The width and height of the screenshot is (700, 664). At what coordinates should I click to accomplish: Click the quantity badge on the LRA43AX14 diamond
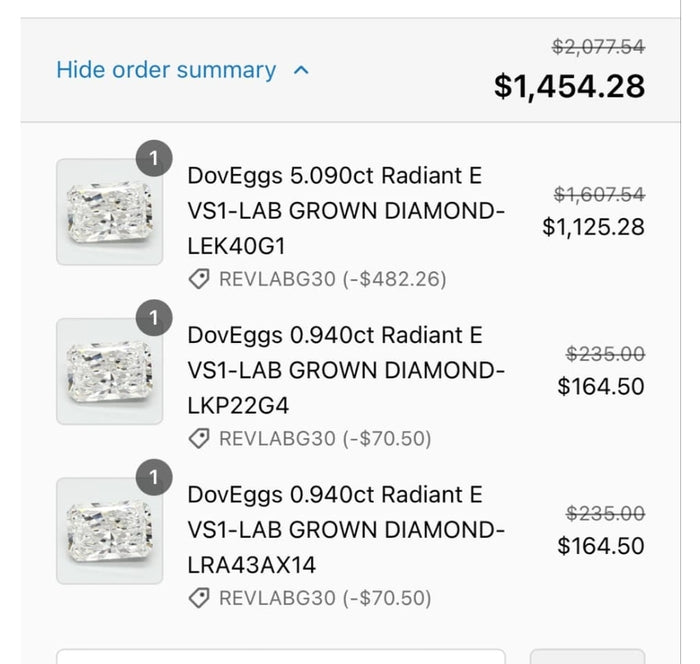tap(154, 478)
